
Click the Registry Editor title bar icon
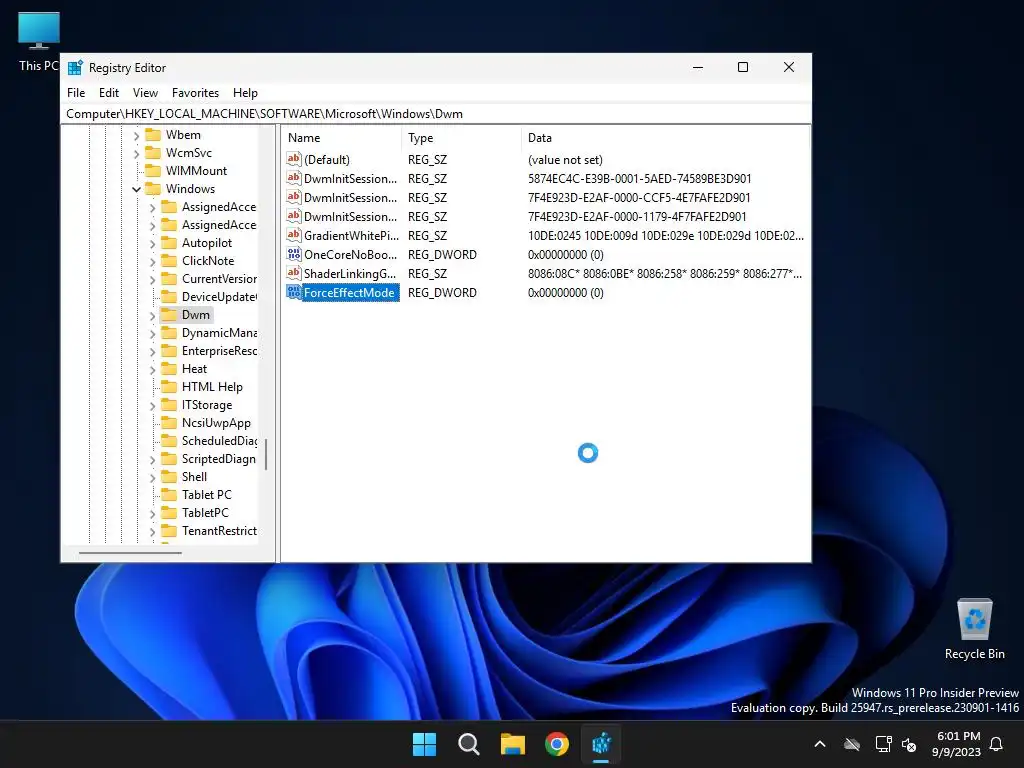[76, 67]
